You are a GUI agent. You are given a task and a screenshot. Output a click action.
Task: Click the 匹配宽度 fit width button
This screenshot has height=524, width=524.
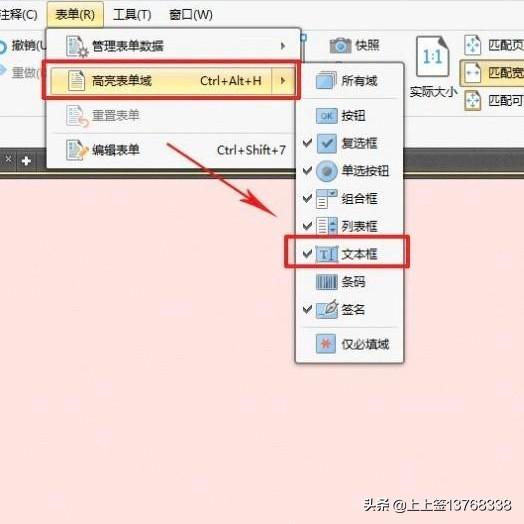[x=493, y=73]
